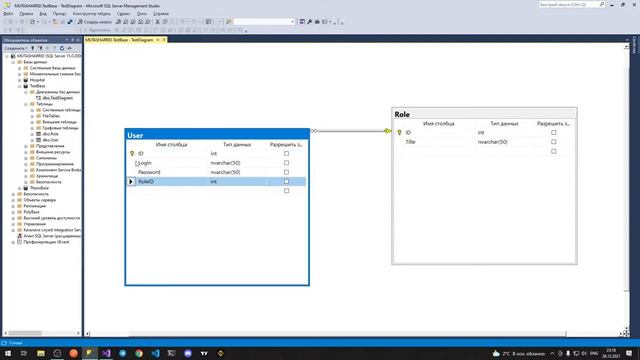The width and height of the screenshot is (640, 360).
Task: Collapse the TestBase database node
Action: 20,86
